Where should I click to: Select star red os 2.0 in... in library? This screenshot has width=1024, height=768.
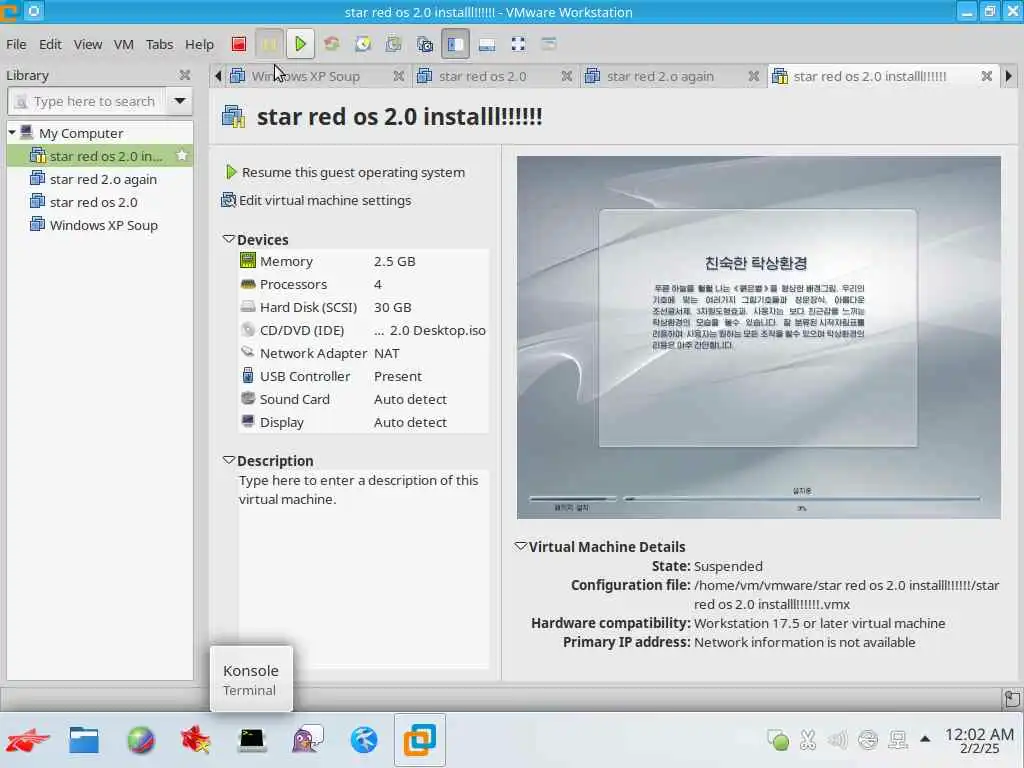click(x=100, y=156)
